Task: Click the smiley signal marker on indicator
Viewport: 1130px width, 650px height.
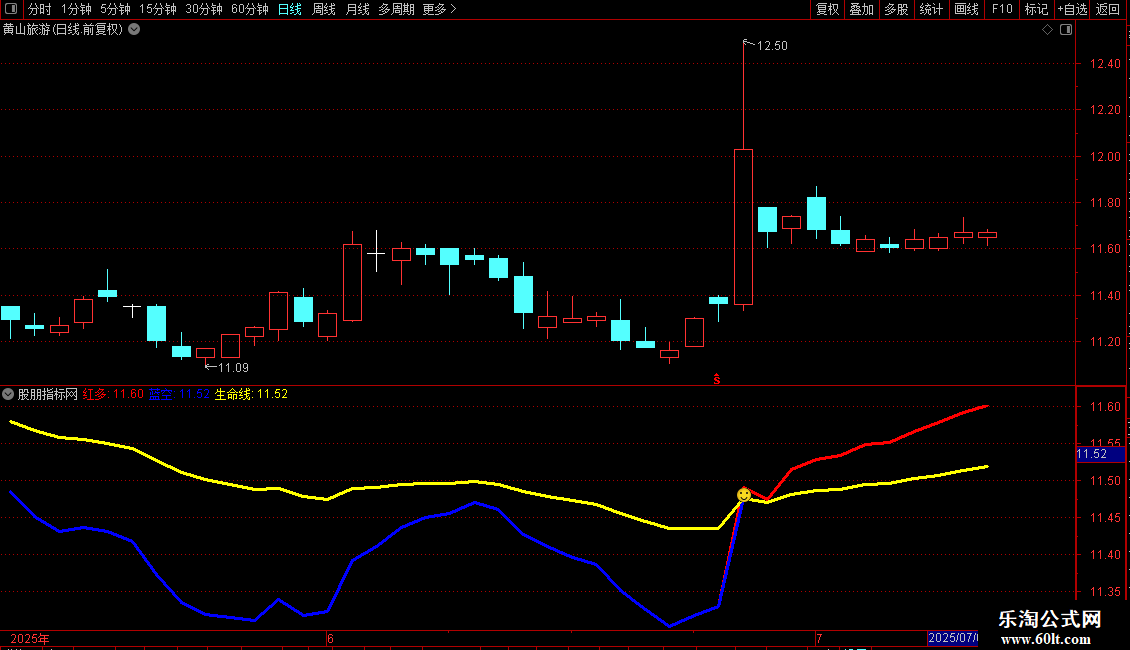Action: pyautogui.click(x=744, y=494)
